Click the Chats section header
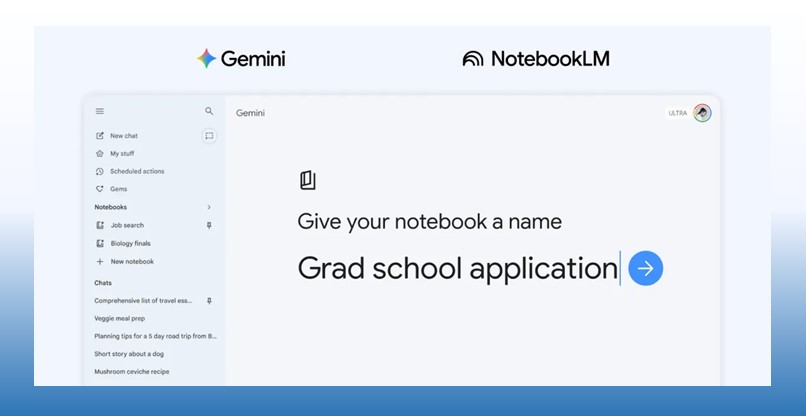This screenshot has width=806, height=416. [103, 283]
